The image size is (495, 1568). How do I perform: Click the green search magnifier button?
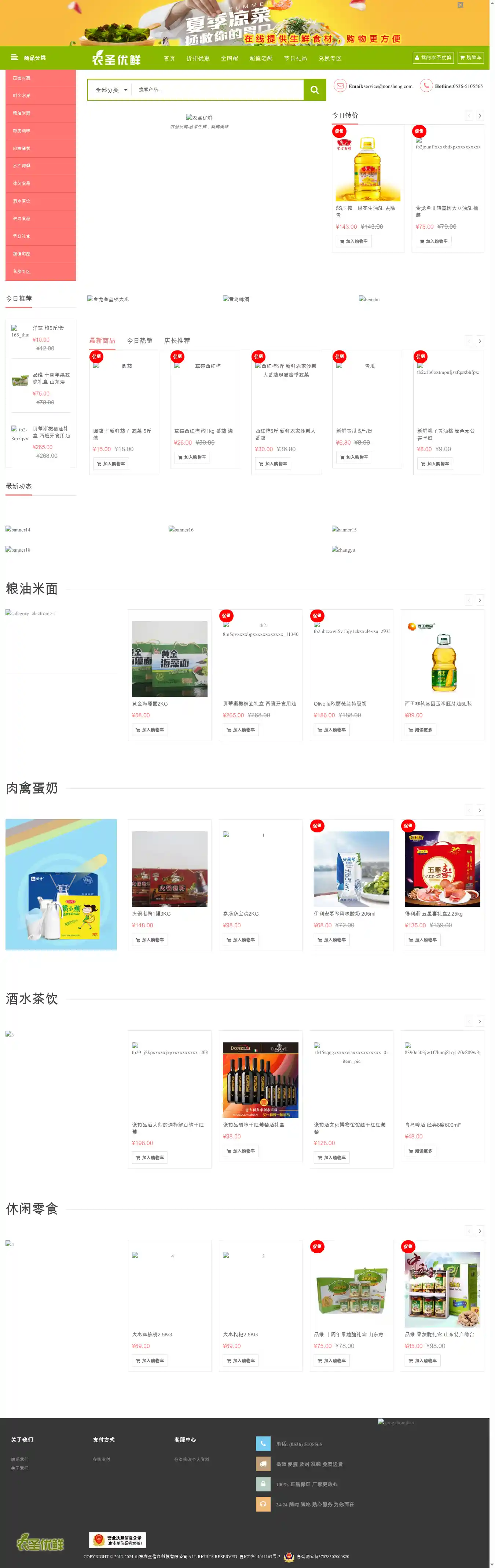[x=314, y=90]
